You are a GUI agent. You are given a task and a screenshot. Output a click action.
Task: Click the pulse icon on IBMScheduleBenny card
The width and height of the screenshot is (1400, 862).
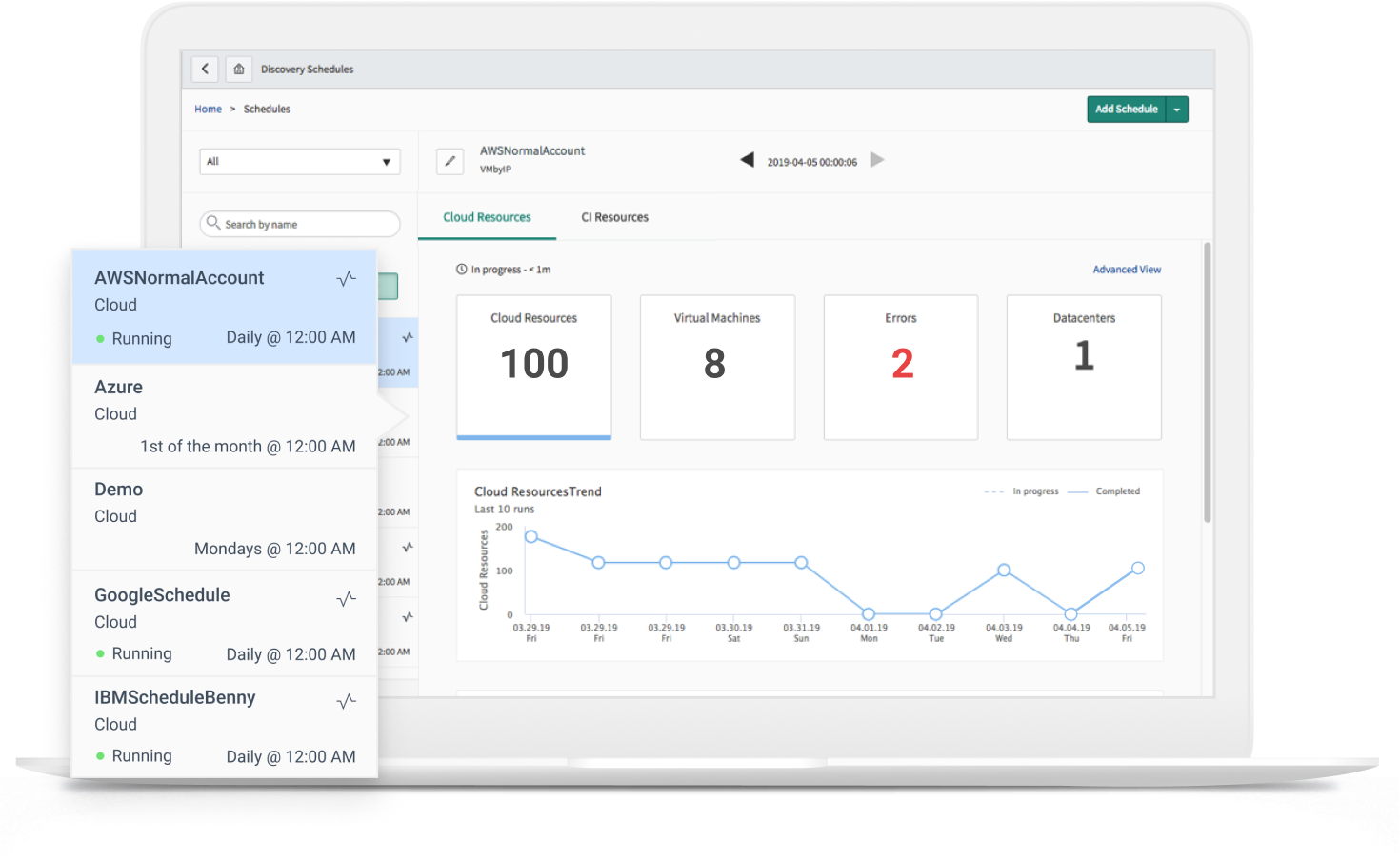pyautogui.click(x=347, y=702)
